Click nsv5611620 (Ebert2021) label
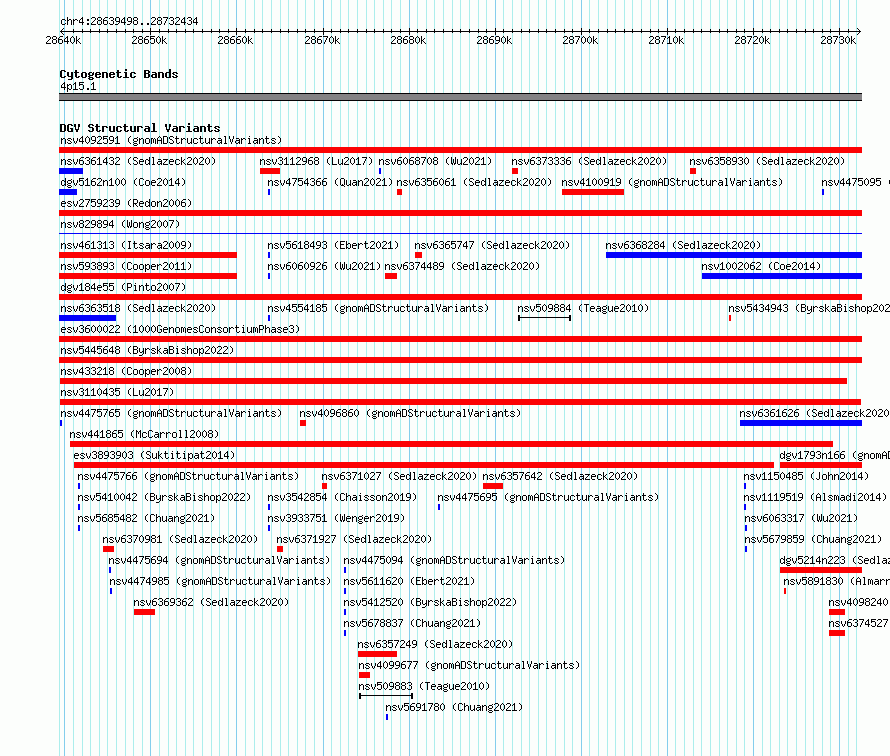890x756 pixels. [409, 581]
